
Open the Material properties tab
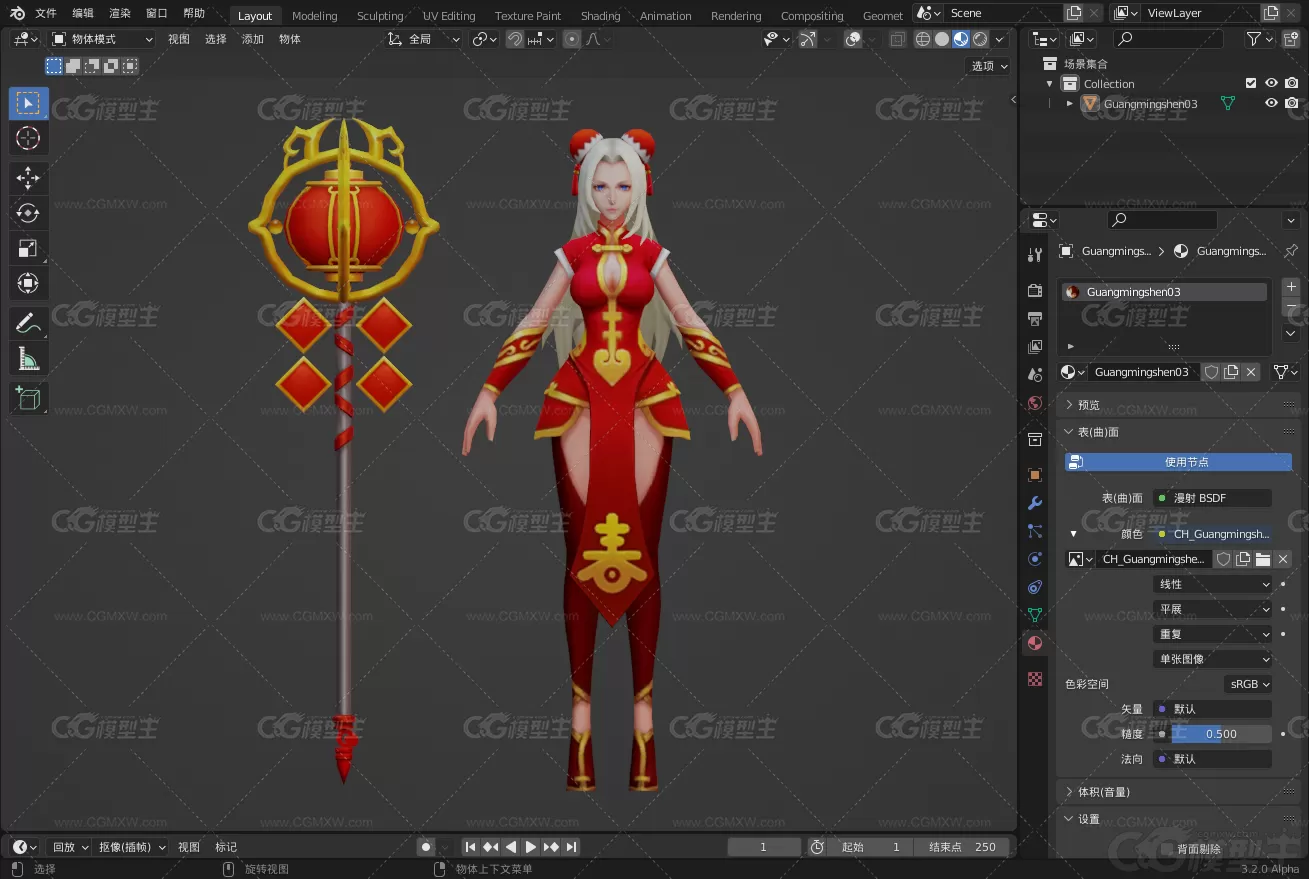[x=1035, y=643]
